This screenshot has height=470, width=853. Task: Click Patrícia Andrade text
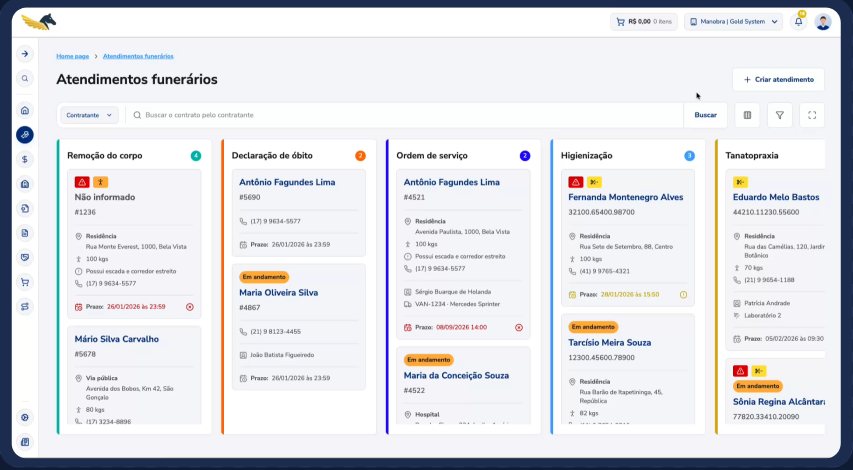767,304
